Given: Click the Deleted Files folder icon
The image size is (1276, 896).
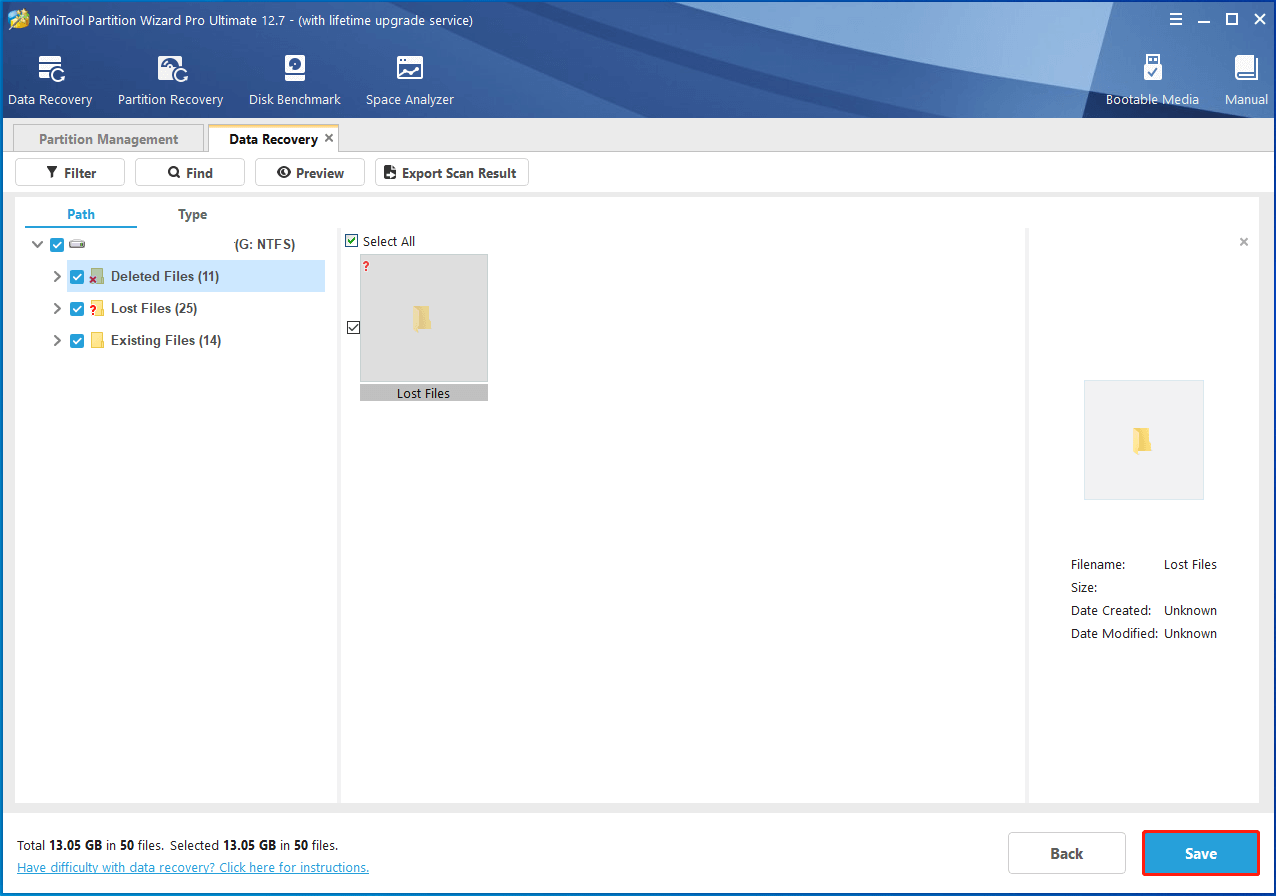Looking at the screenshot, I should 97,277.
